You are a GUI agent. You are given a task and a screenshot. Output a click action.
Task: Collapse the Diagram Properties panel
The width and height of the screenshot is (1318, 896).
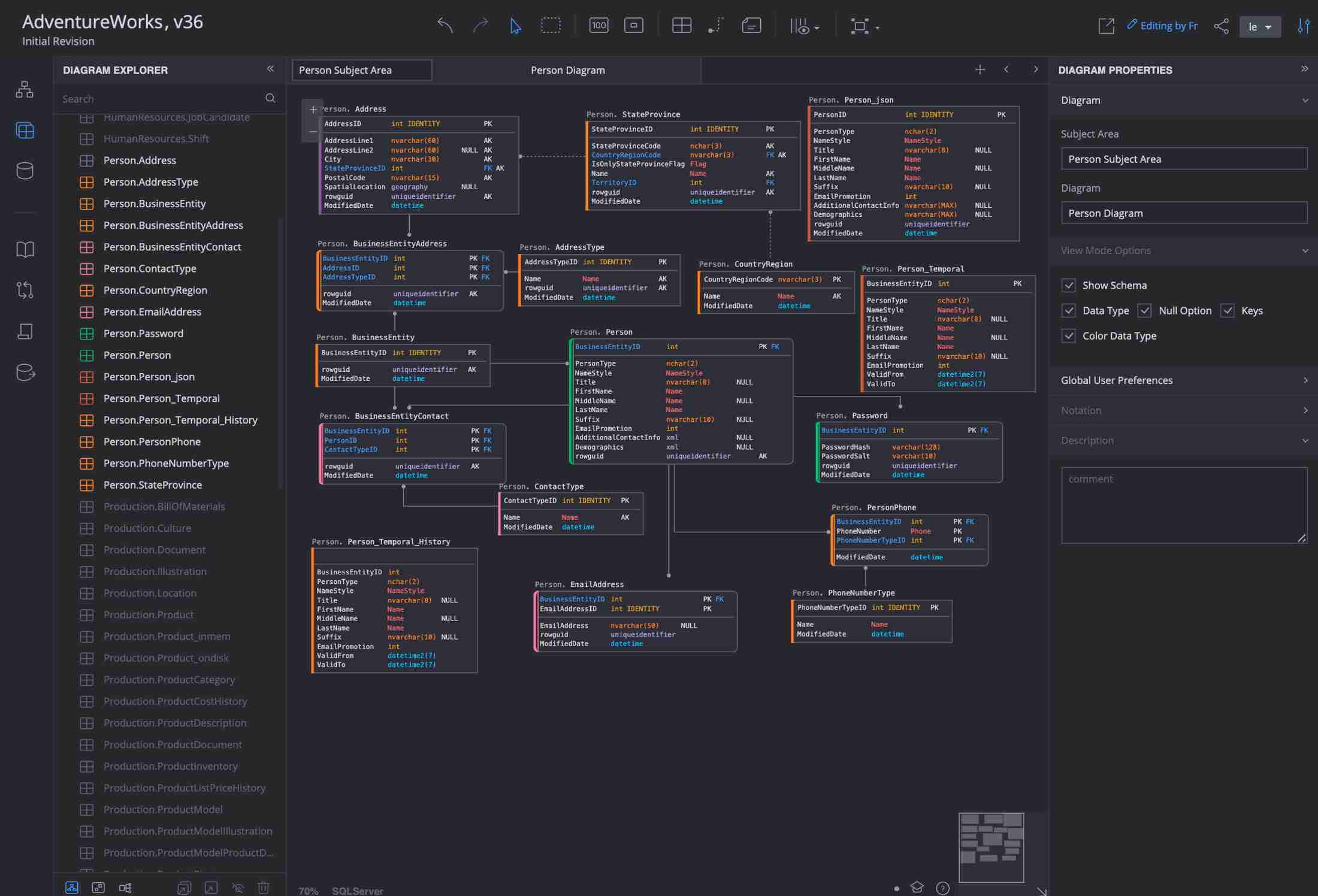(x=1304, y=69)
